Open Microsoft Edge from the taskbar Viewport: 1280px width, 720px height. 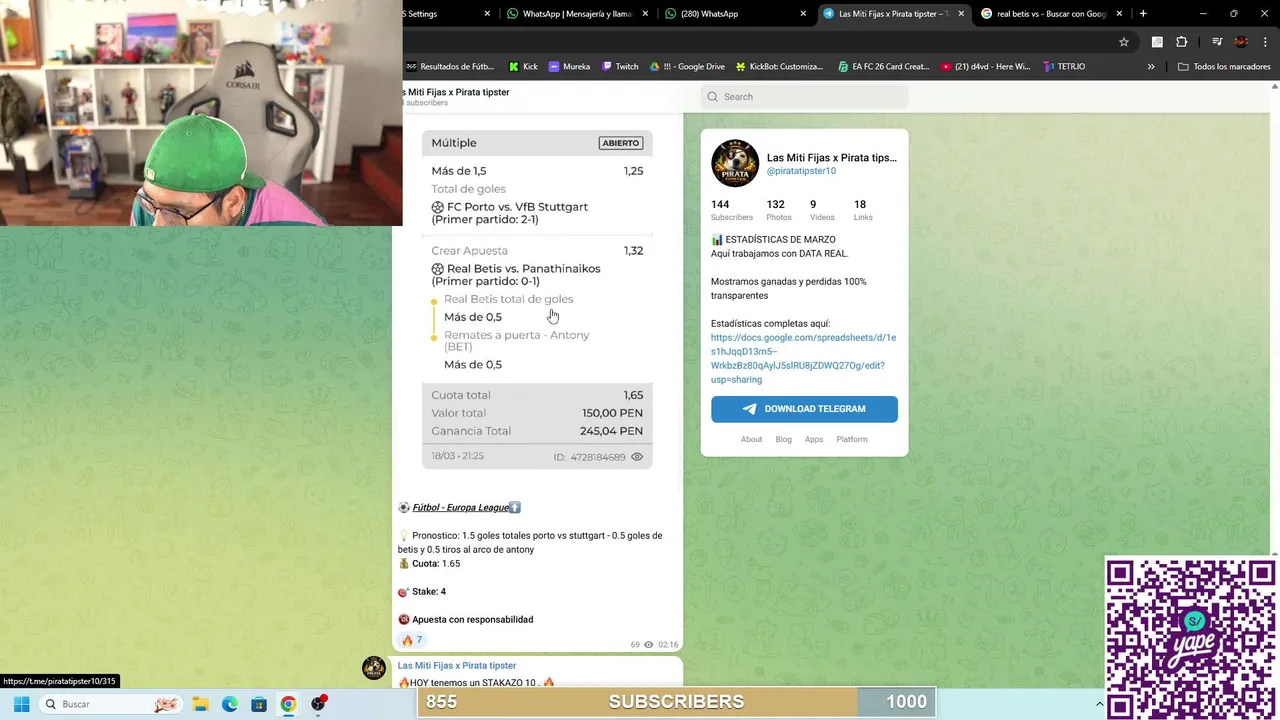click(x=229, y=704)
